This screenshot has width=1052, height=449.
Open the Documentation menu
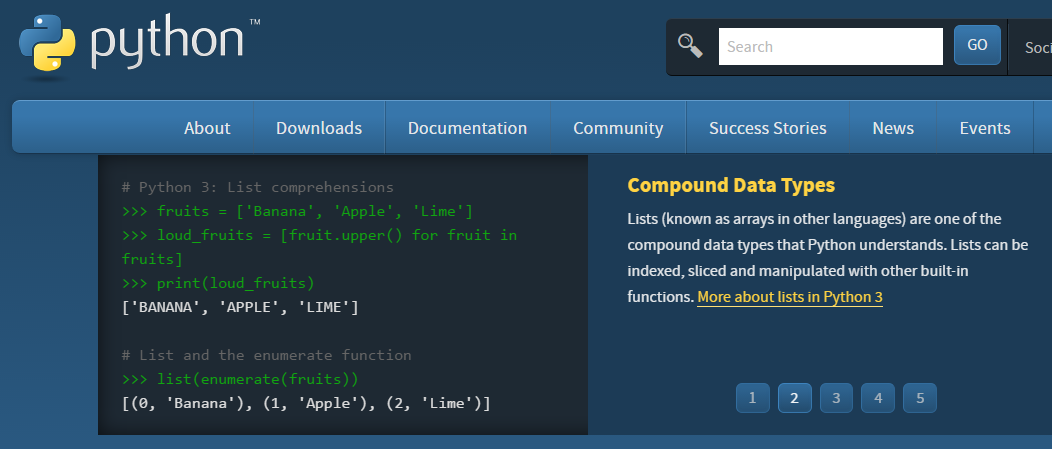point(468,128)
